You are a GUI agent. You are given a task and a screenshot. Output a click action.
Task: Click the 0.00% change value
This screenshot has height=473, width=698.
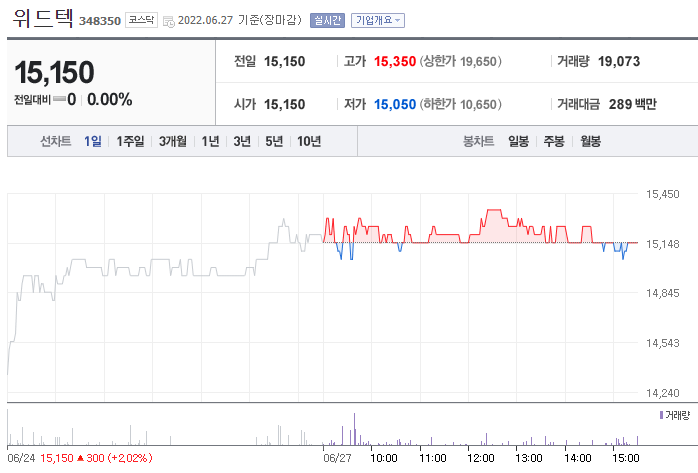[x=110, y=99]
